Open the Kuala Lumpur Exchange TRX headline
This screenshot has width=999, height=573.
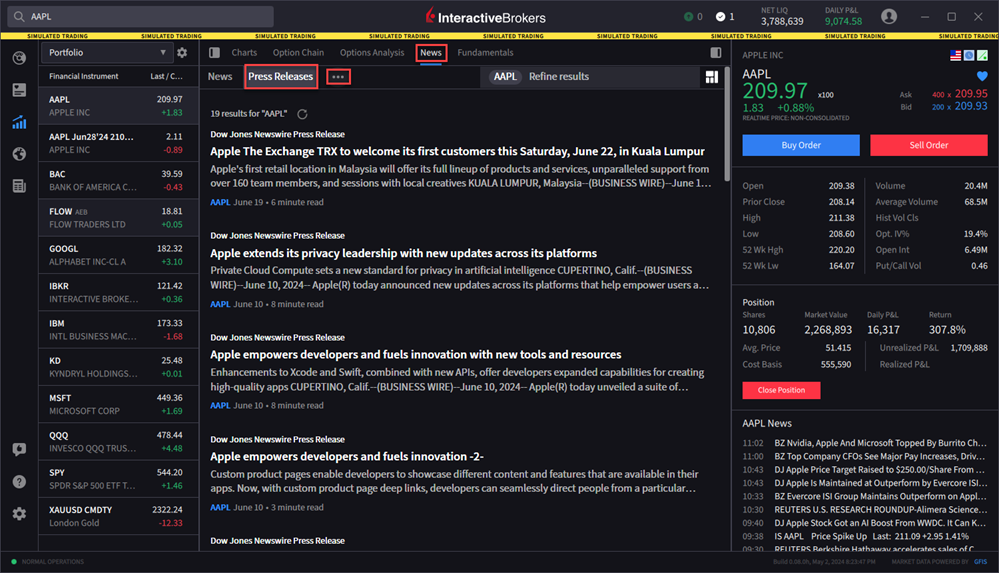tap(457, 152)
